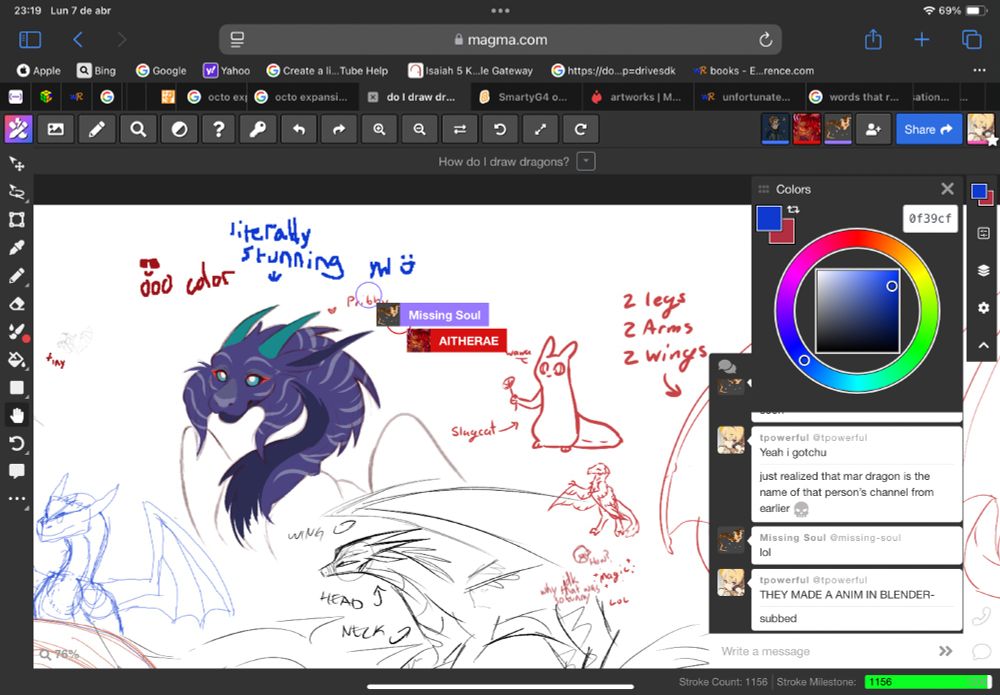Select the red background color swatch
The height and width of the screenshot is (695, 1000).
coord(786,236)
